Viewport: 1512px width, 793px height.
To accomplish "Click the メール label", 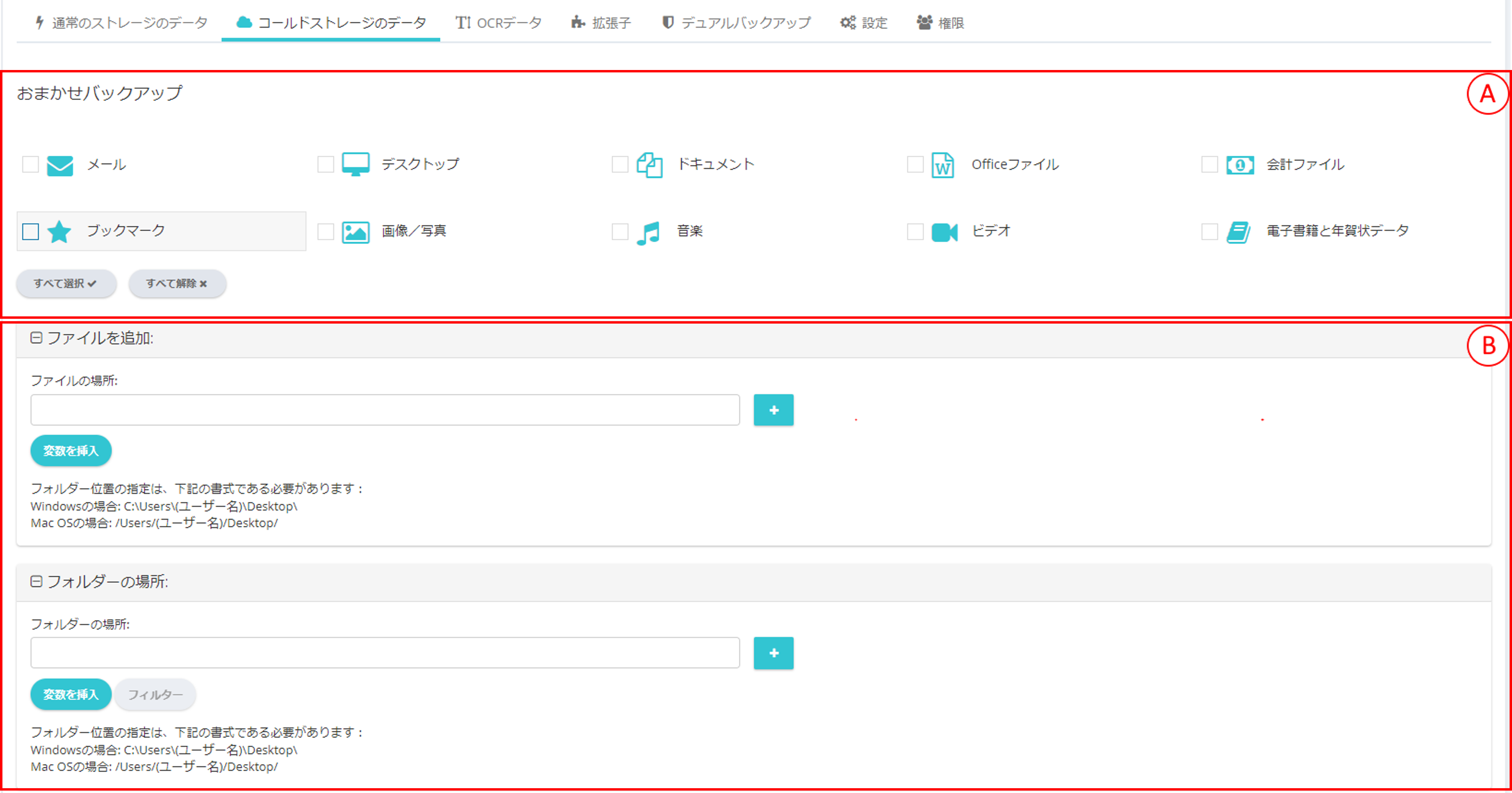I will click(107, 164).
